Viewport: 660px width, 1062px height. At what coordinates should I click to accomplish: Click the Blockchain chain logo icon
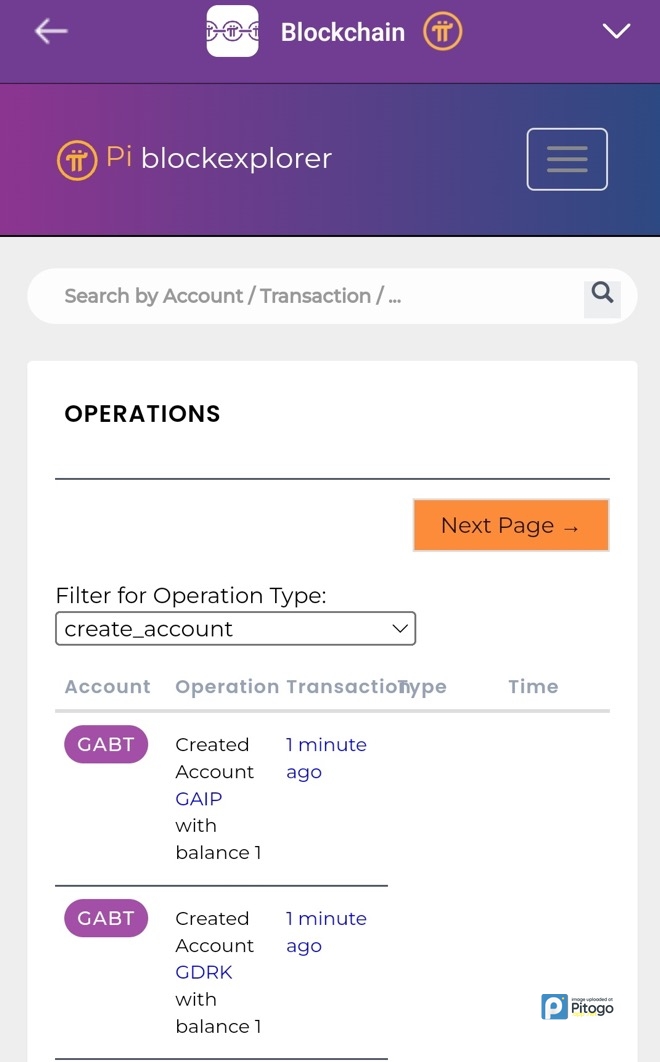click(x=232, y=31)
